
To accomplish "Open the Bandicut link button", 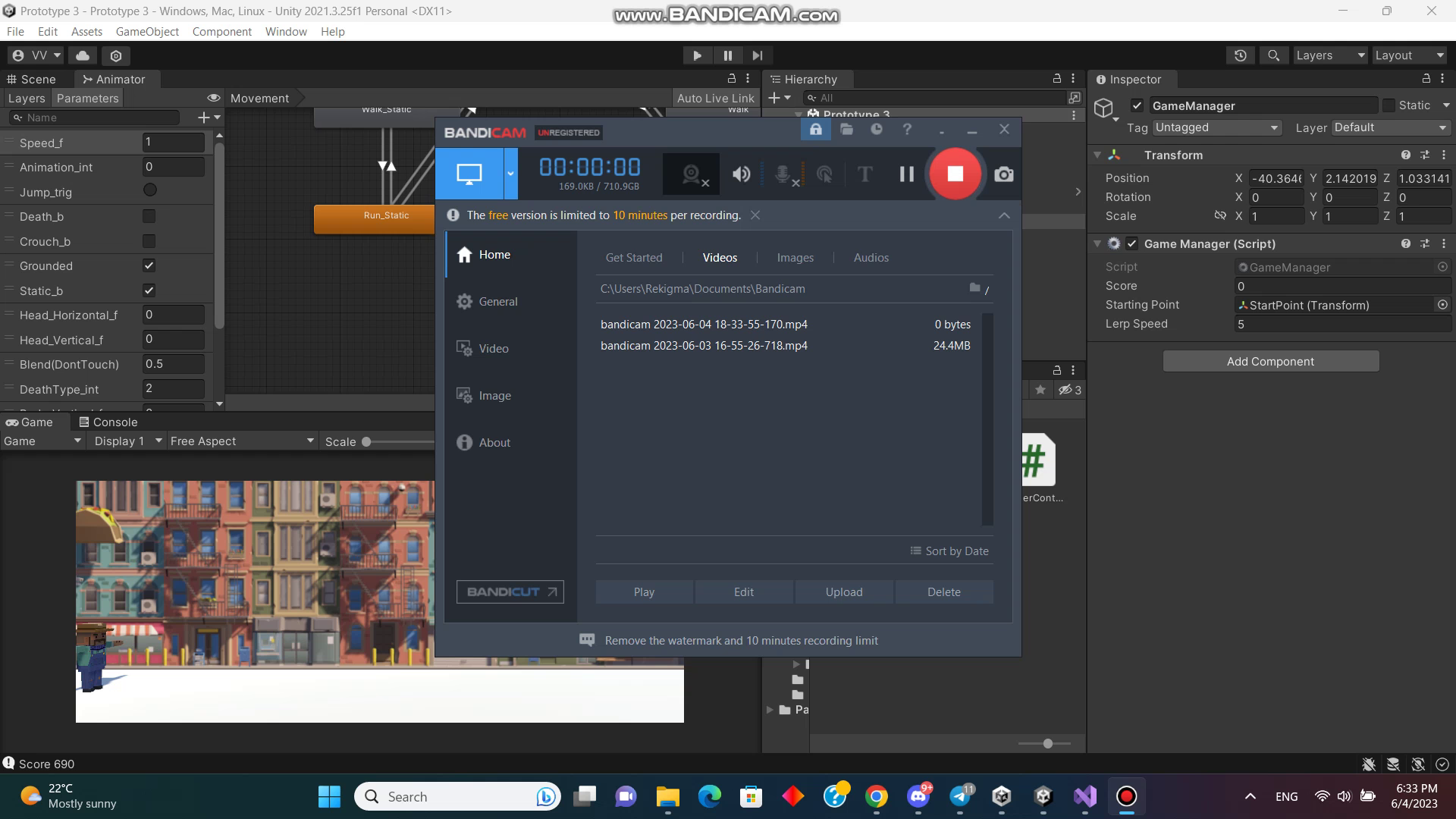I will pyautogui.click(x=510, y=592).
